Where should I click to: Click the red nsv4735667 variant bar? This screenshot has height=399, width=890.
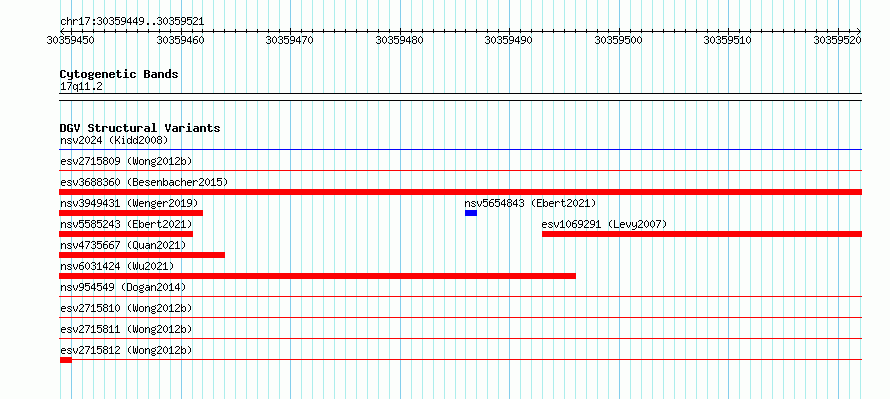(142, 255)
